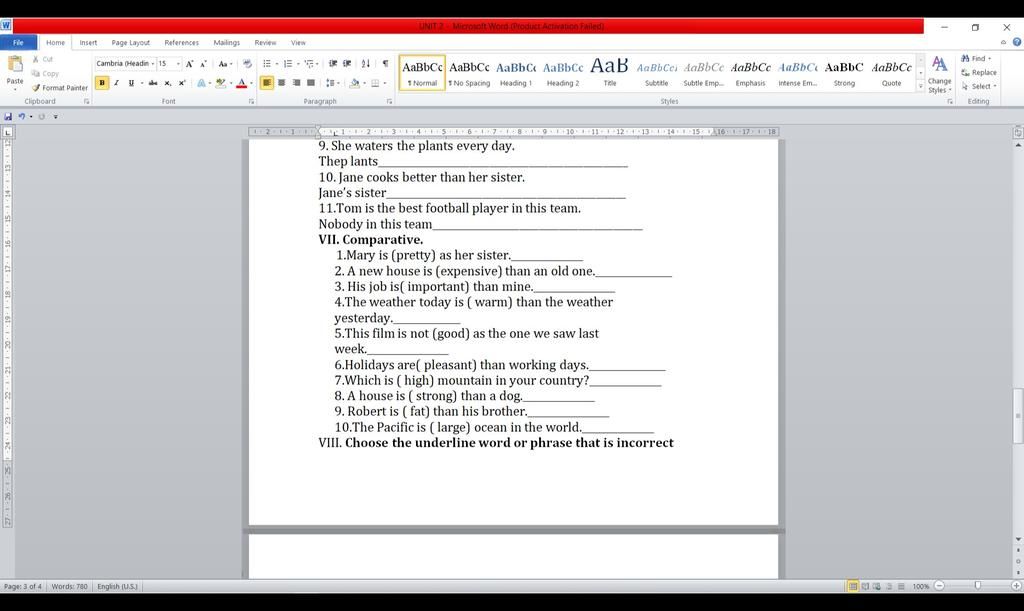Toggle Align Text Left button

coord(266,83)
